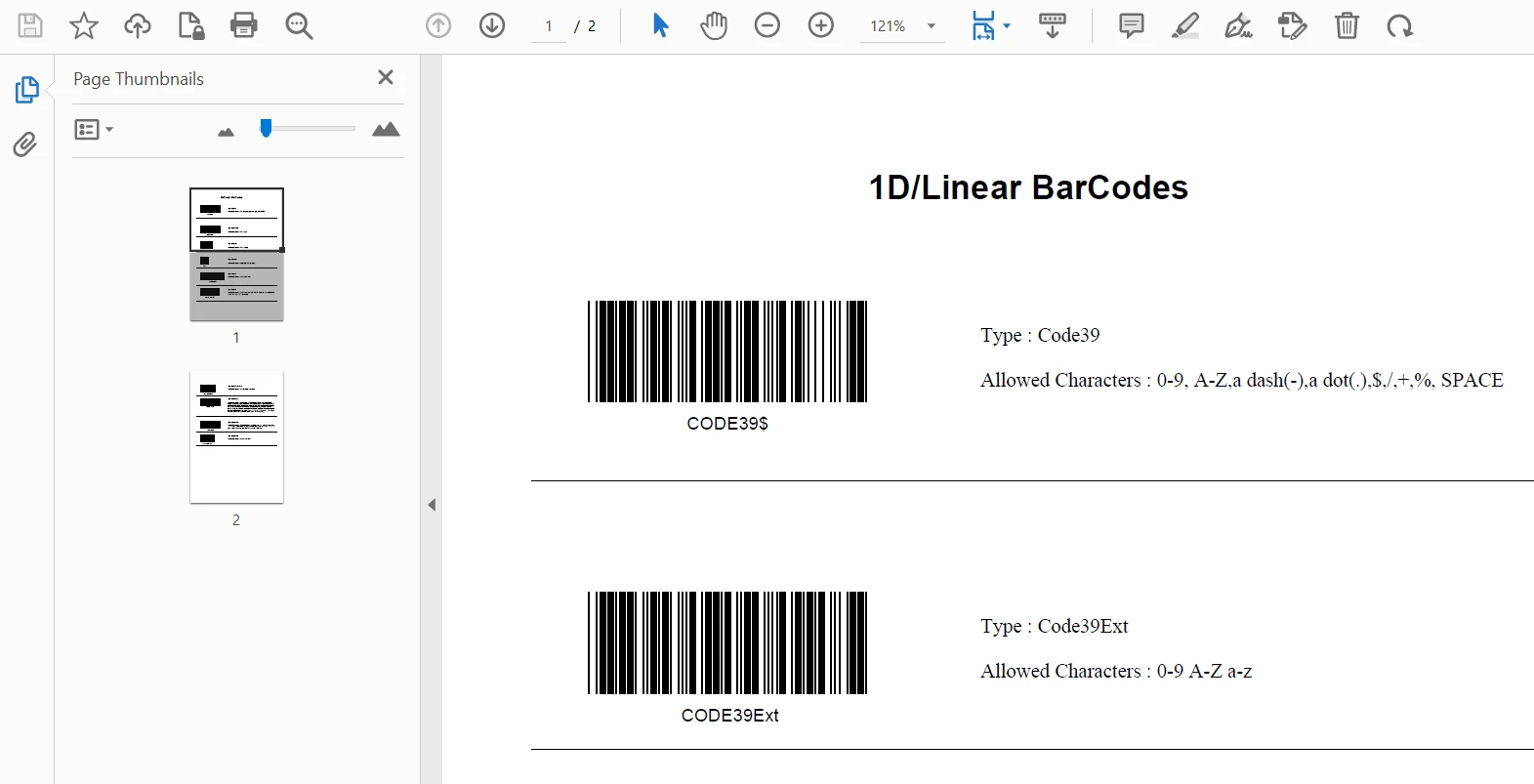Bookmark the file with the star icon
The image size is (1534, 784).
coord(84,26)
